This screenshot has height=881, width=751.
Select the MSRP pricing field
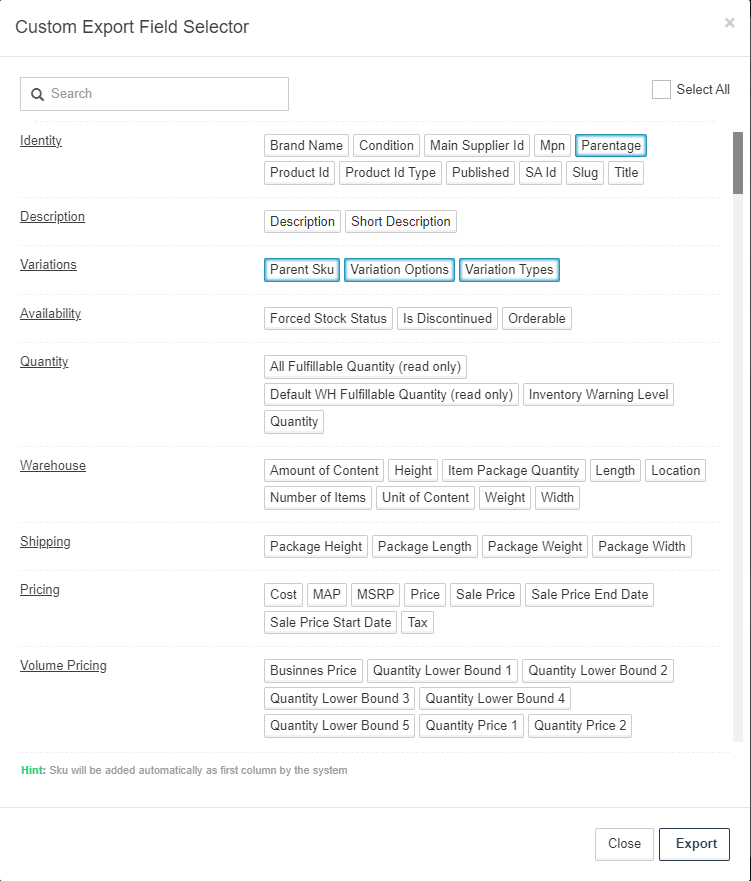coord(375,594)
